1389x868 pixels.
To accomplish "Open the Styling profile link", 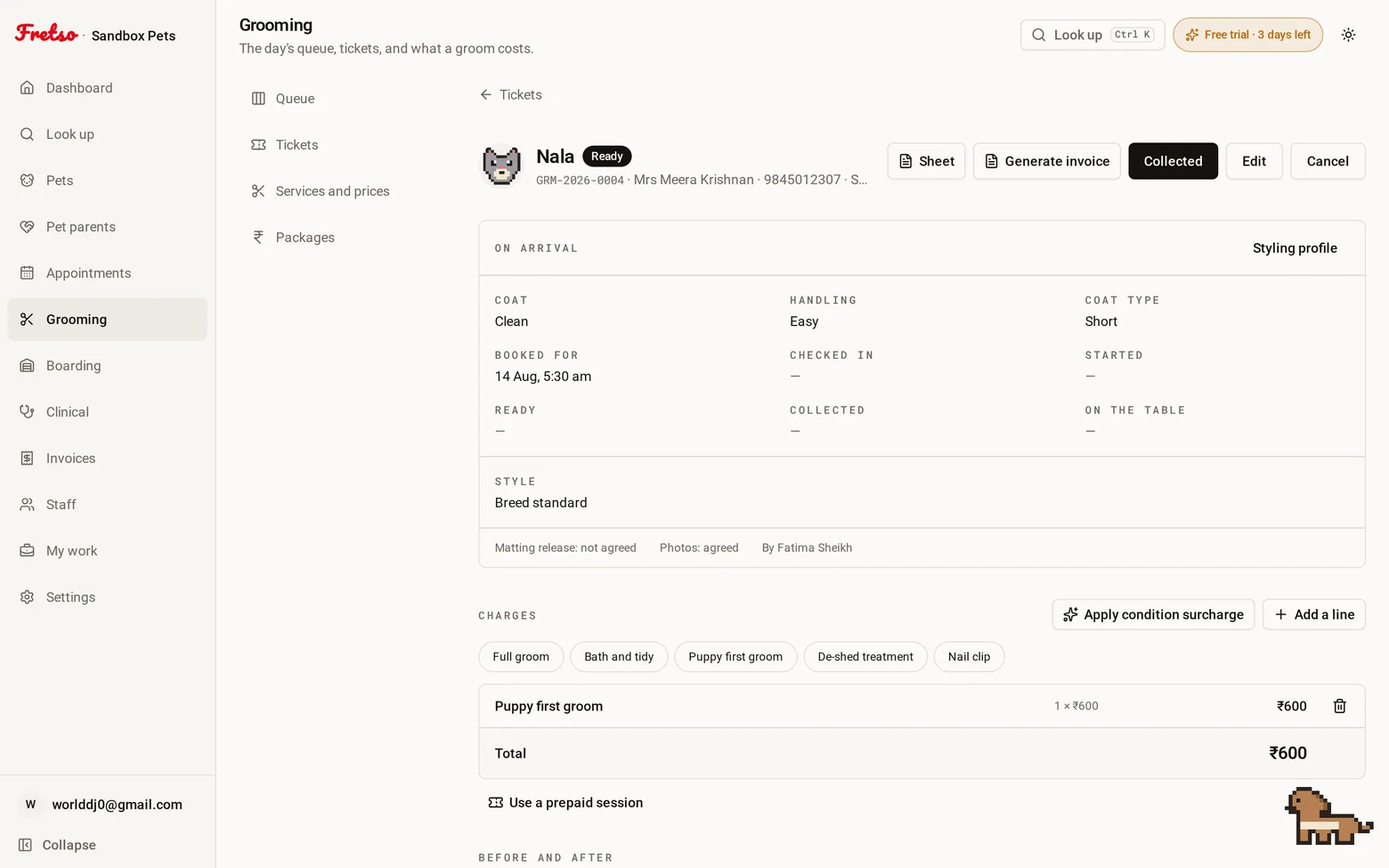I will coord(1295,248).
